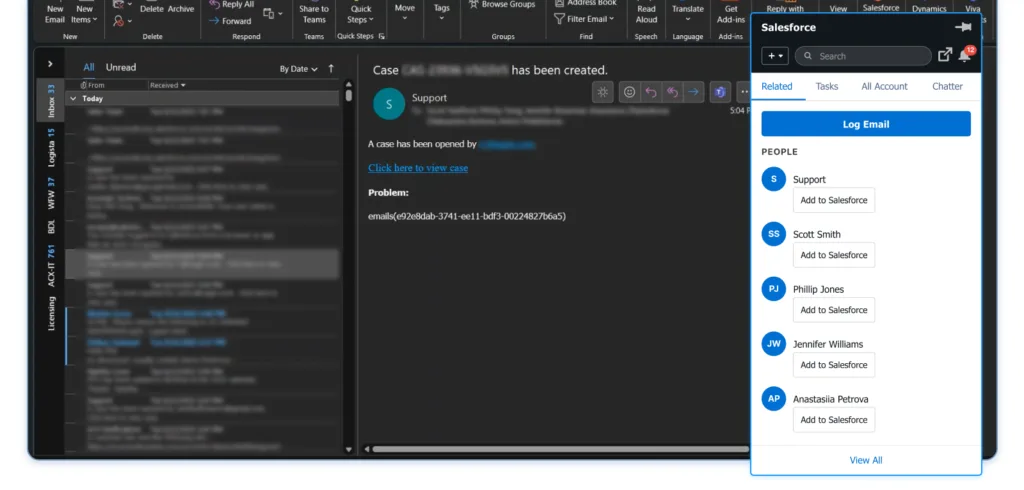This screenshot has height=490, width=1024.
Task: Switch to the Related tab
Action: (x=776, y=86)
